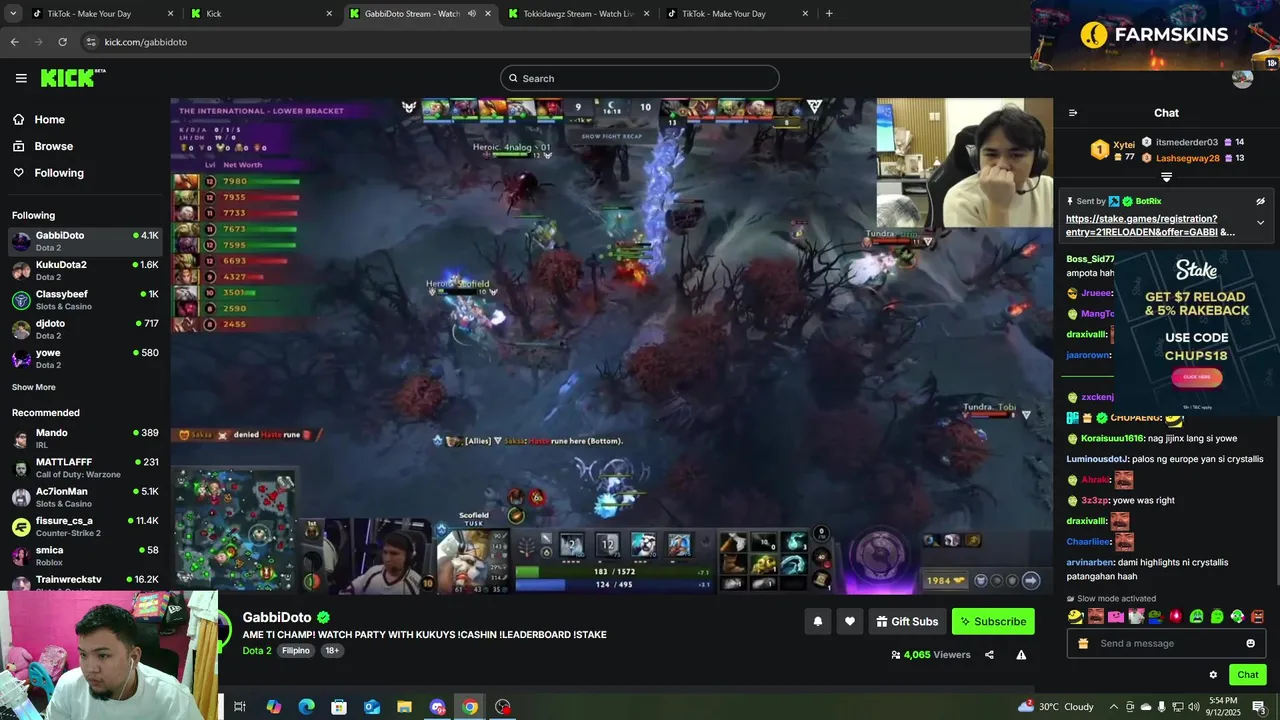The height and width of the screenshot is (720, 1280).
Task: Mute the GabbiDoto Stream tab audio icon
Action: 472,14
